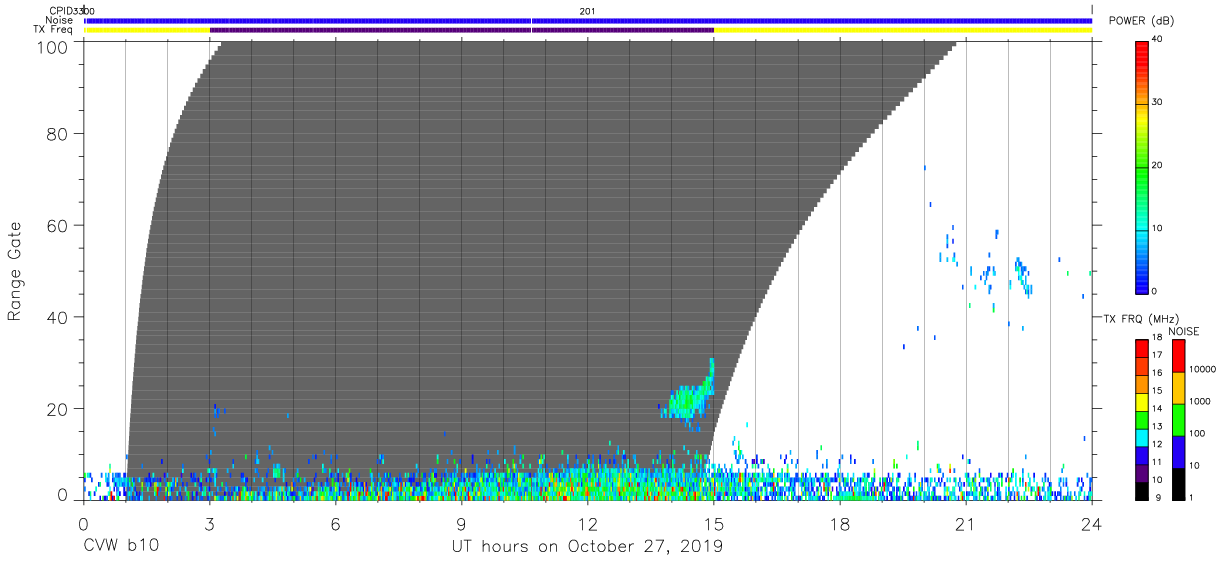Click the '14' label on TX FRQ legend
The width and height of the screenshot is (1228, 567).
point(1158,408)
